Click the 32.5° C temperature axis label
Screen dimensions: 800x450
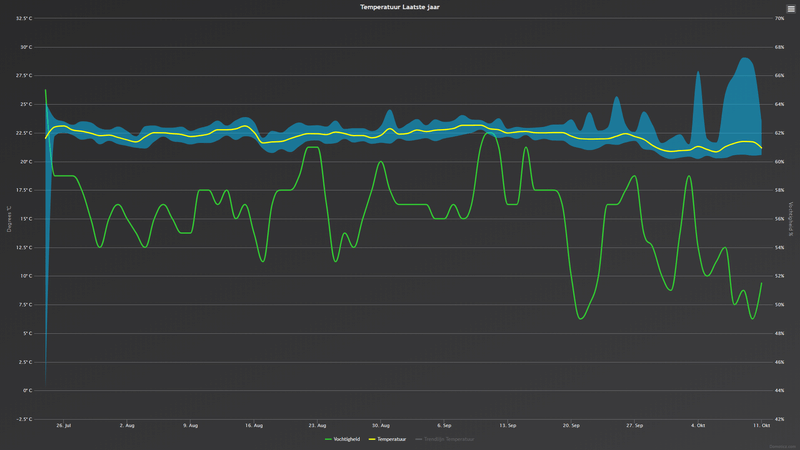(x=24, y=18)
